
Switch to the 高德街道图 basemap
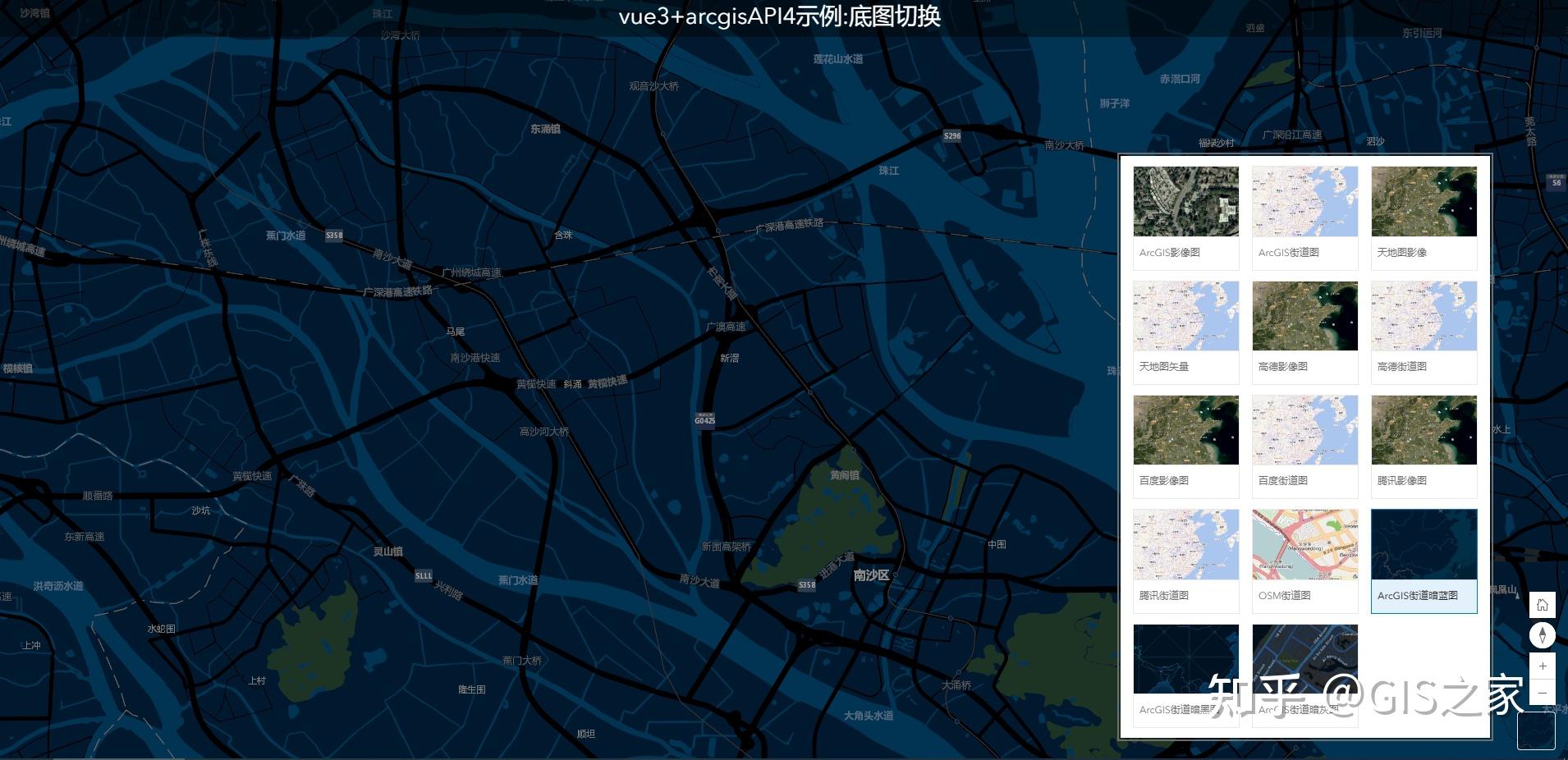(x=1424, y=332)
